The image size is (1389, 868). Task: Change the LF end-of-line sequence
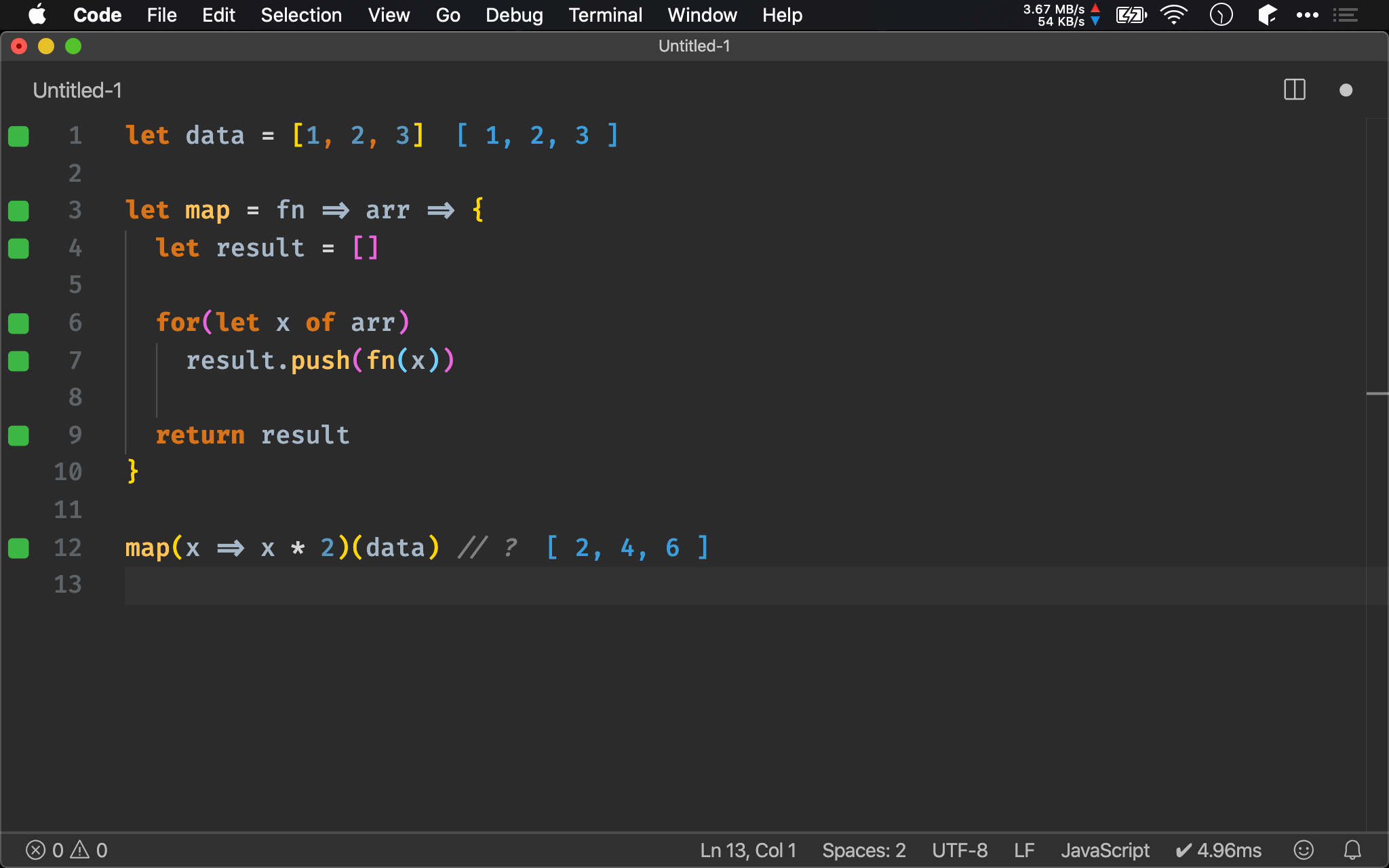point(1024,850)
